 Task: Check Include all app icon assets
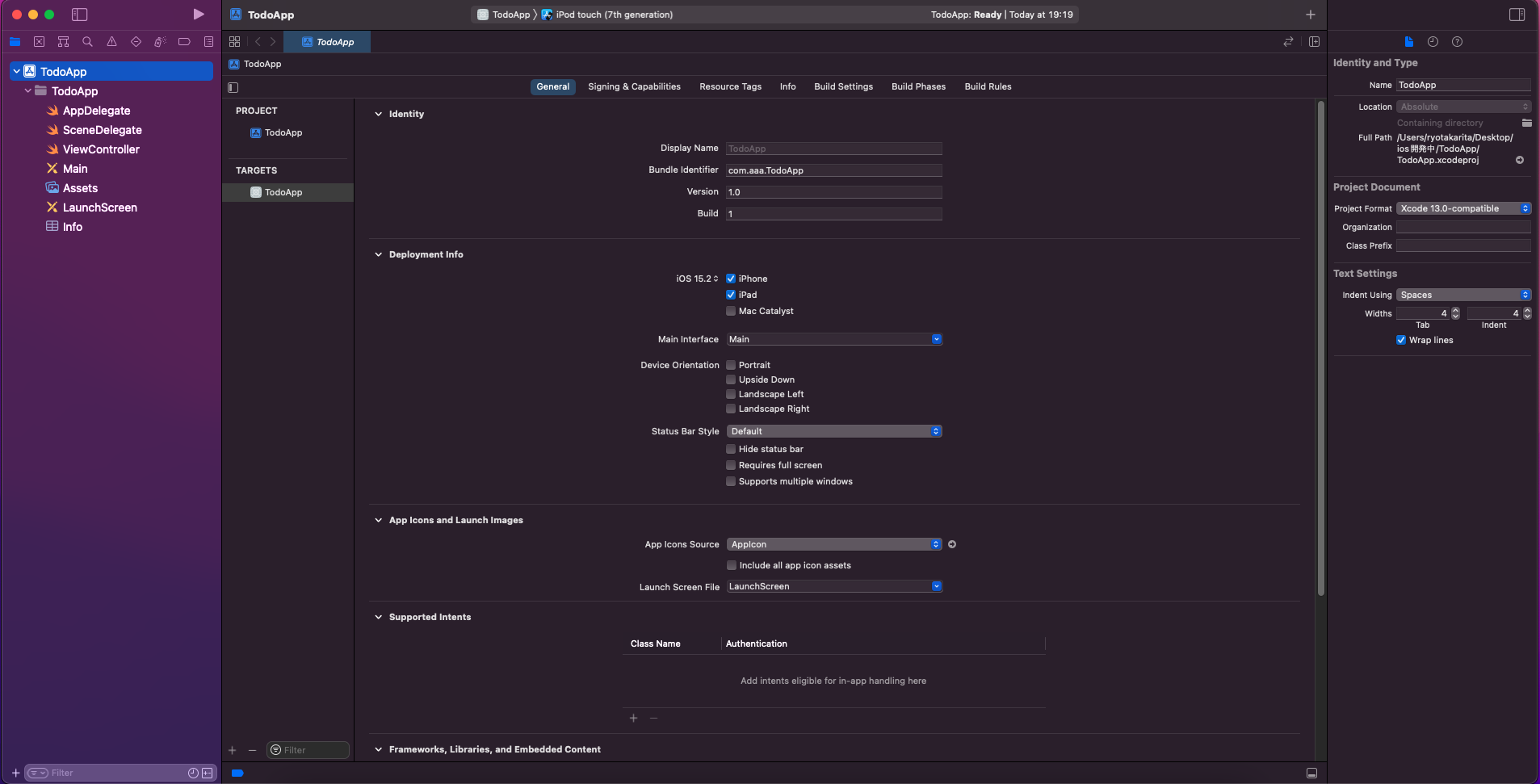pyautogui.click(x=732, y=565)
